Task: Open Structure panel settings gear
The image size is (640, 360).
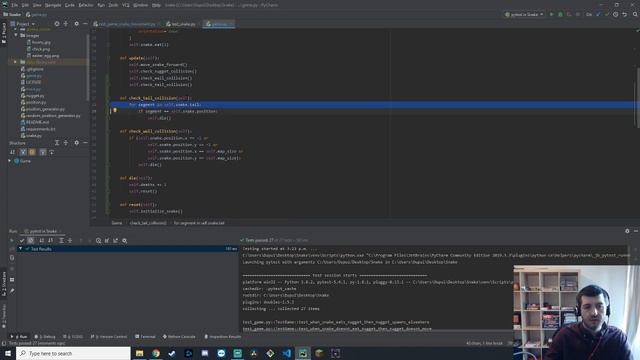Action: pos(76,143)
